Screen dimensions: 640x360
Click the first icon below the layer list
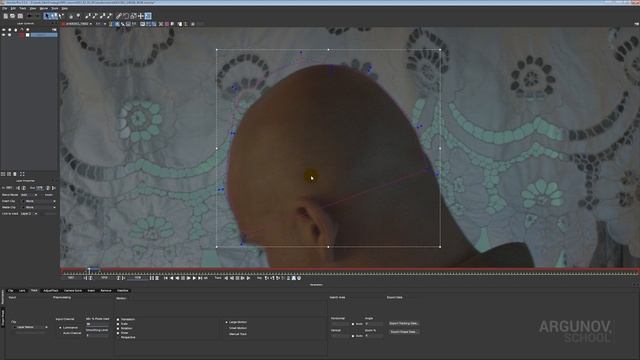3,174
